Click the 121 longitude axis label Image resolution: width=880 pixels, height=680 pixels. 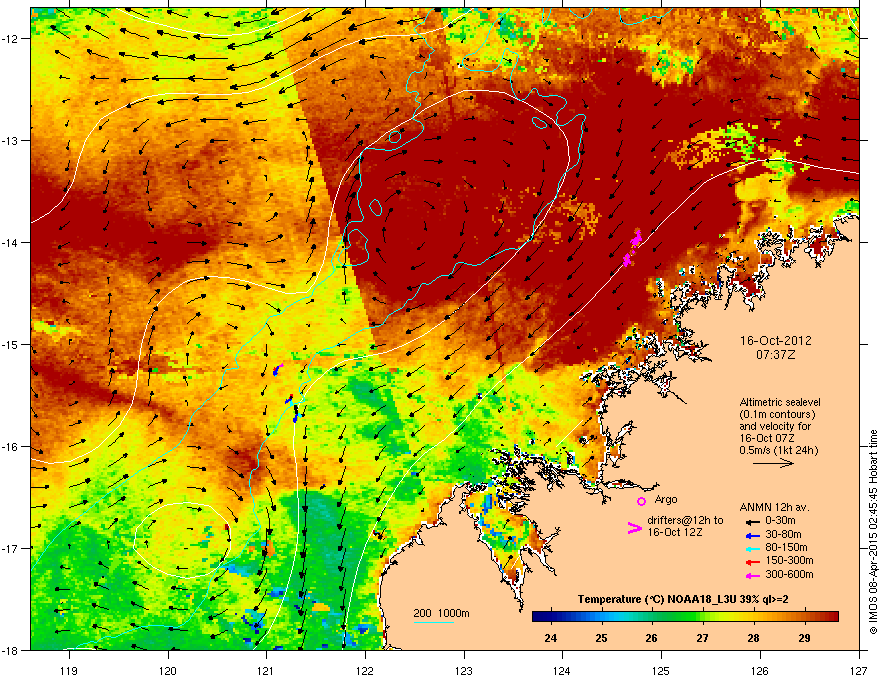(x=266, y=671)
